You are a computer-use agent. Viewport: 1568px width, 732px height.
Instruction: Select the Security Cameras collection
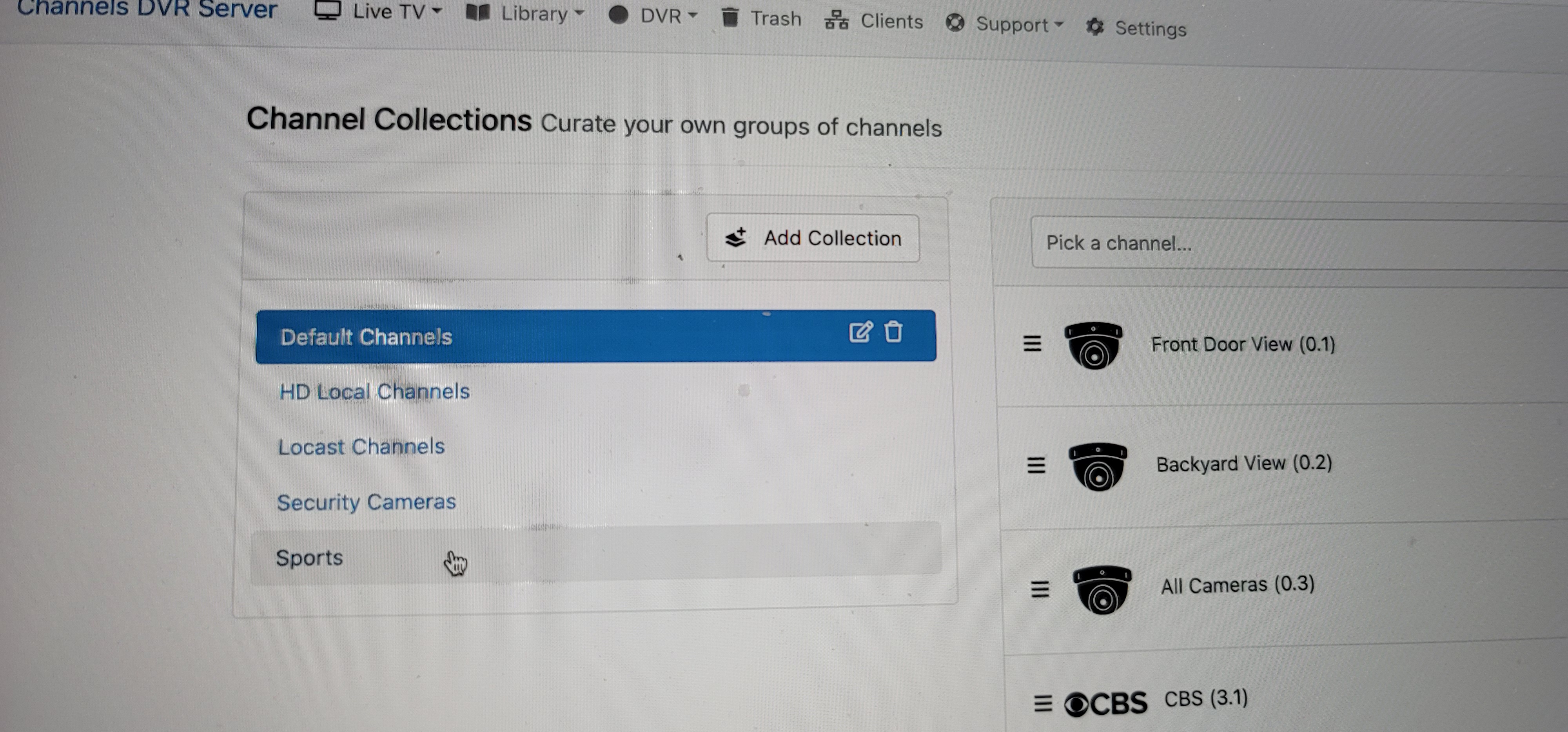pyautogui.click(x=367, y=502)
